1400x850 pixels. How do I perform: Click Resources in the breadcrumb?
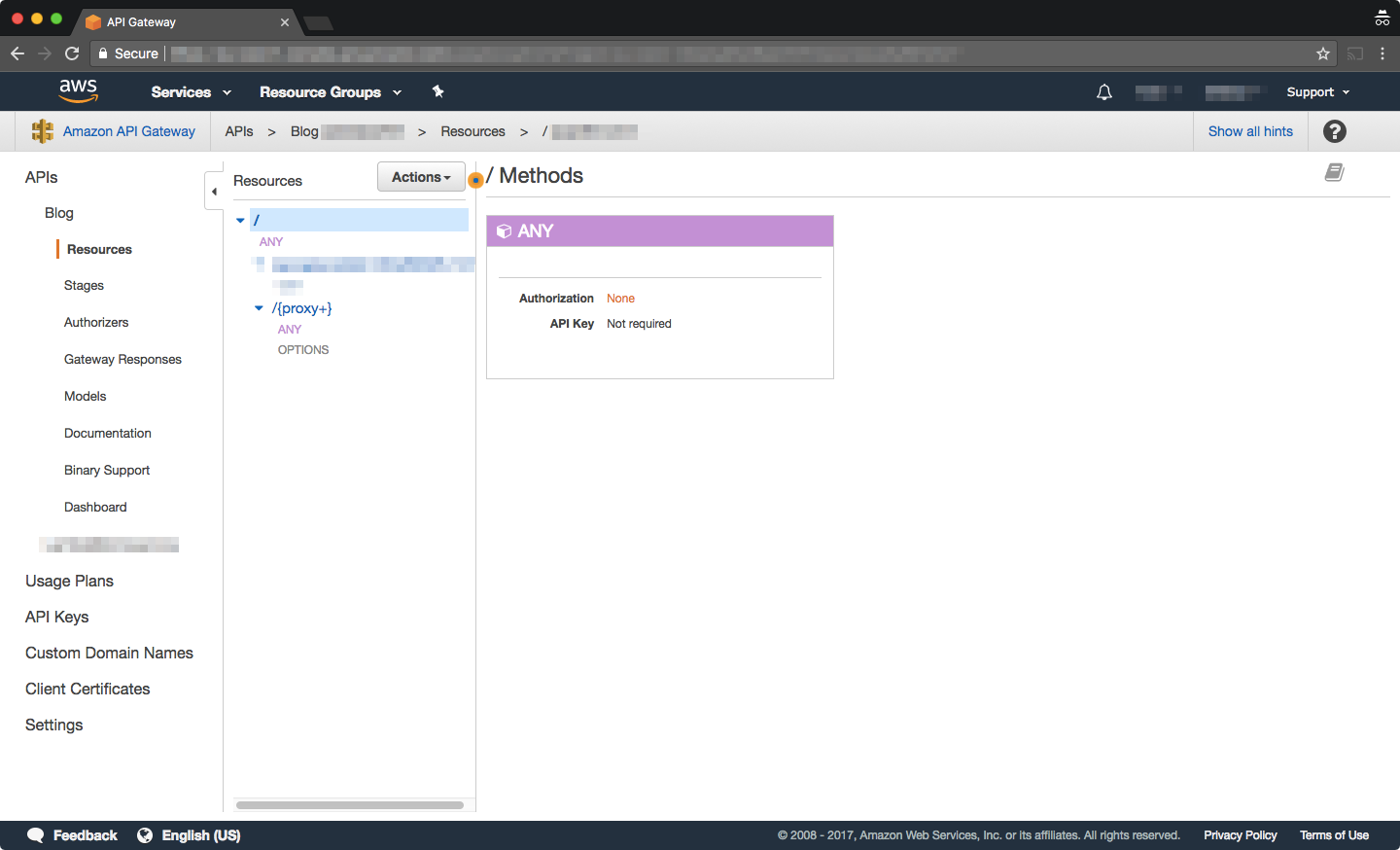click(472, 131)
